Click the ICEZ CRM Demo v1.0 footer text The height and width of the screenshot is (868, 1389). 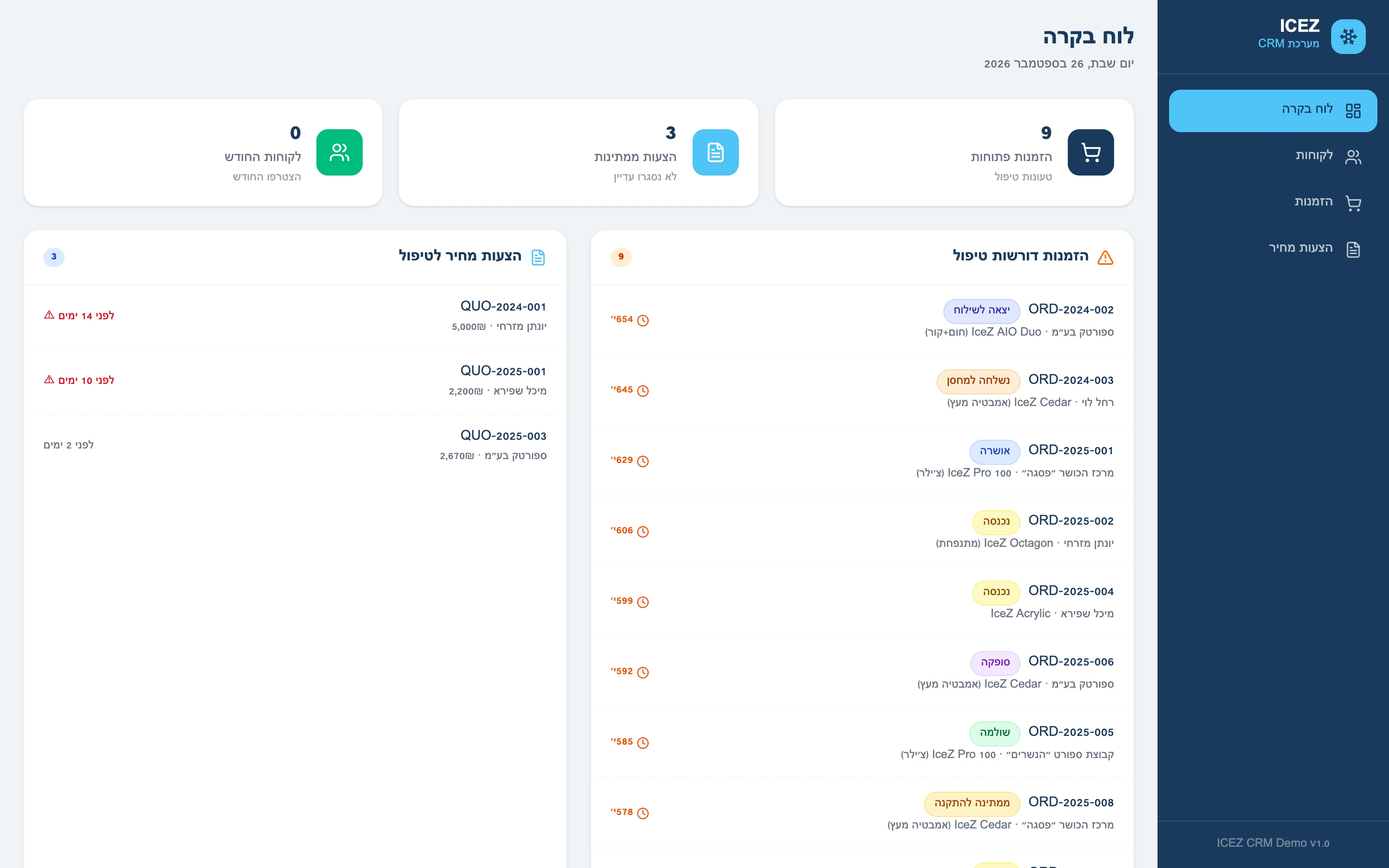click(1272, 843)
